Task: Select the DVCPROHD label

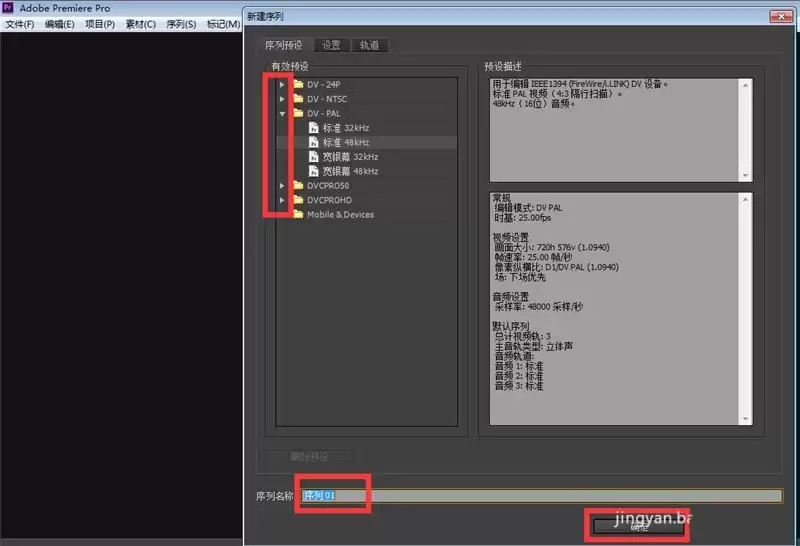Action: [x=329, y=200]
